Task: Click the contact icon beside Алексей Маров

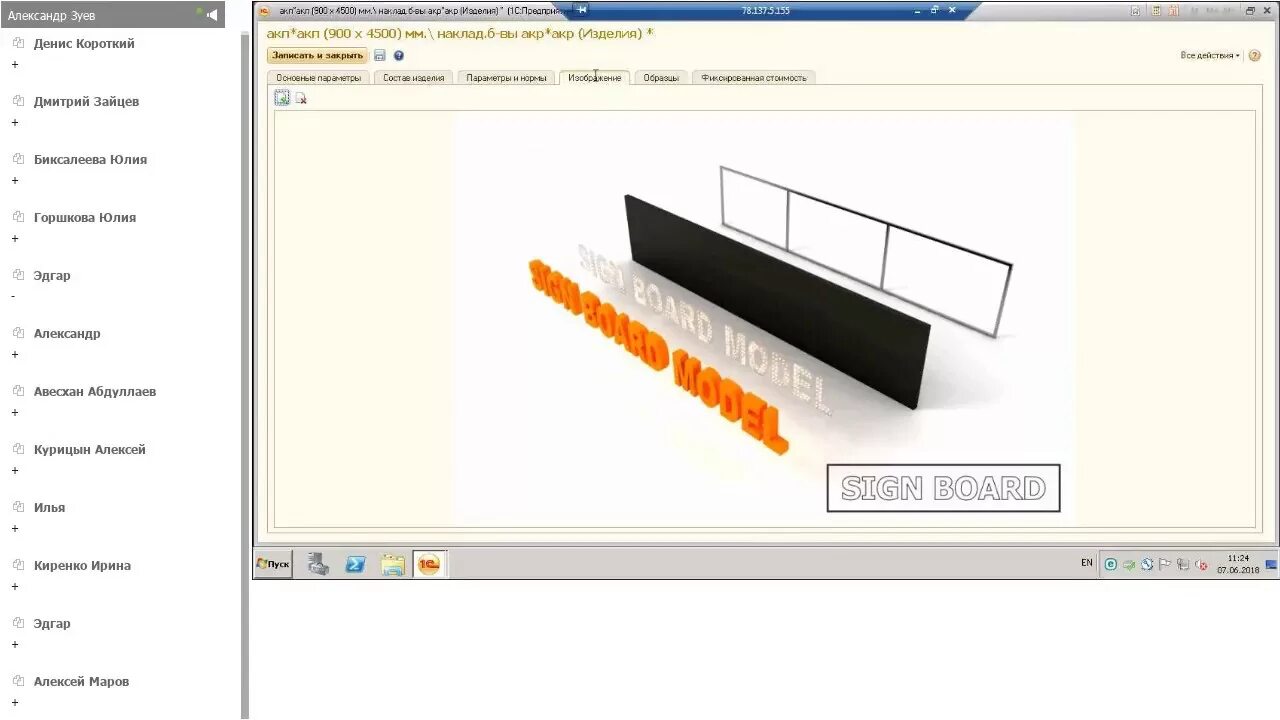Action: (18, 681)
